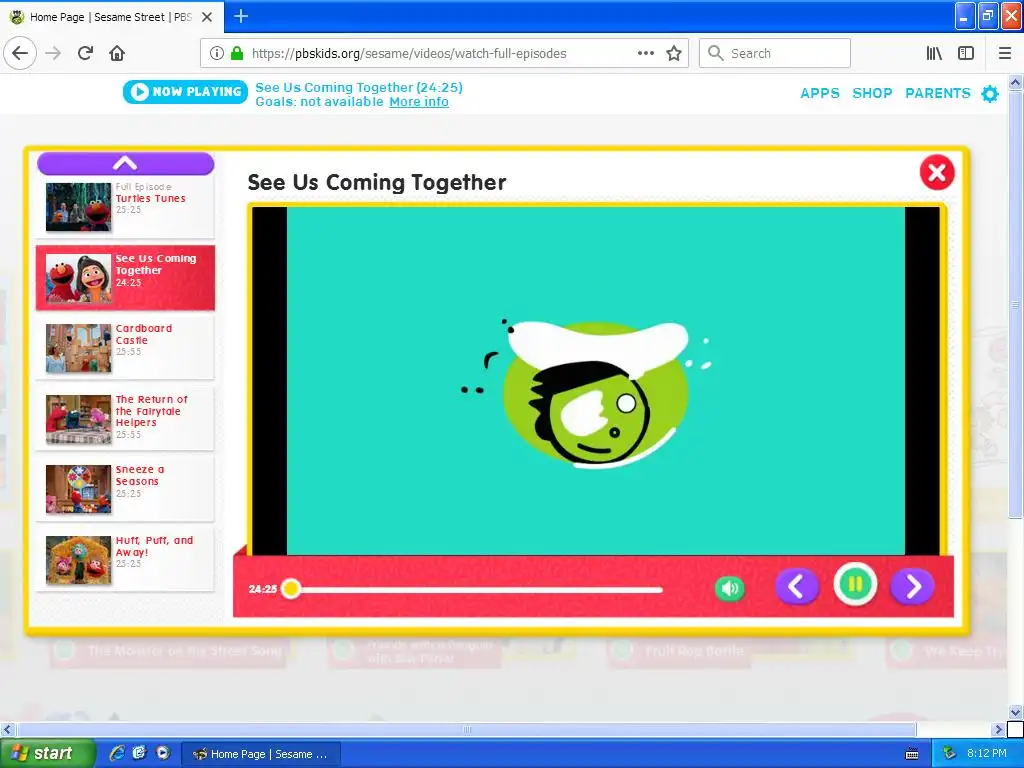
Task: Click the system tray notification icon
Action: 950,754
